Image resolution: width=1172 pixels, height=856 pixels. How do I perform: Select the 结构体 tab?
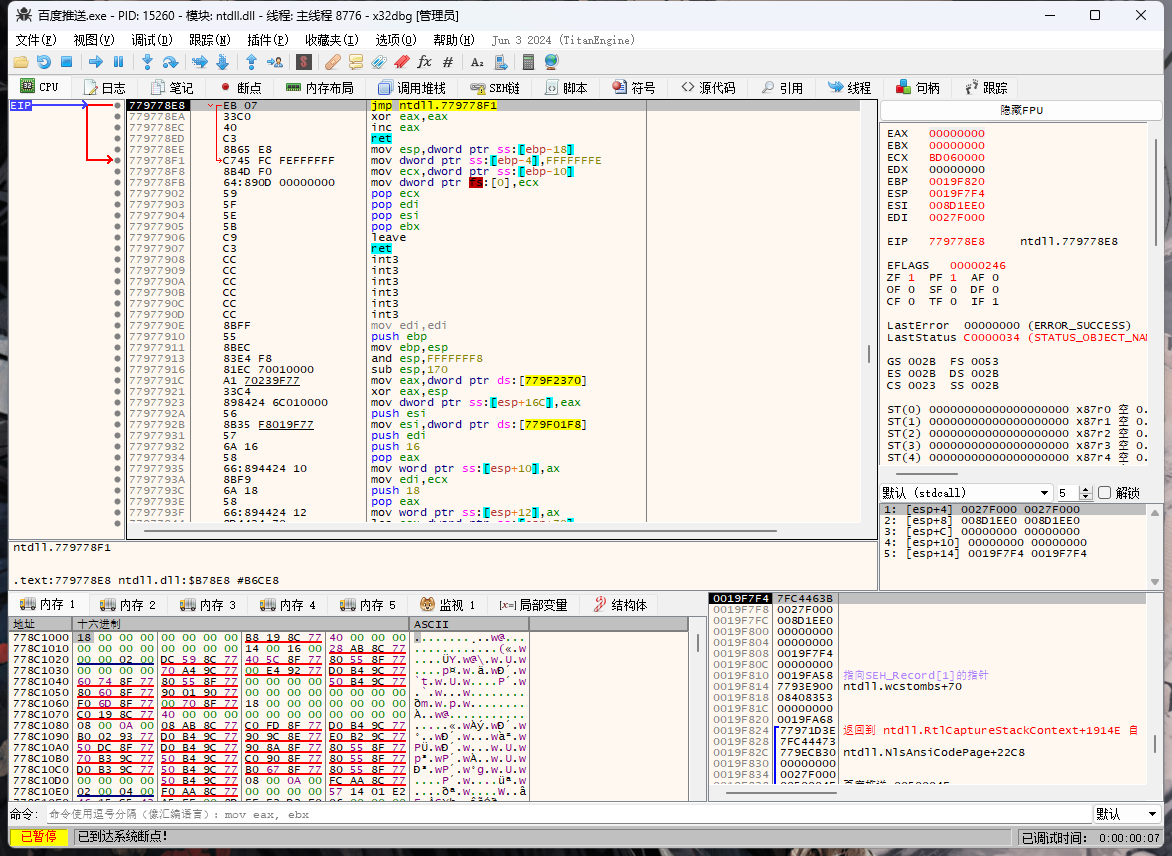point(620,604)
